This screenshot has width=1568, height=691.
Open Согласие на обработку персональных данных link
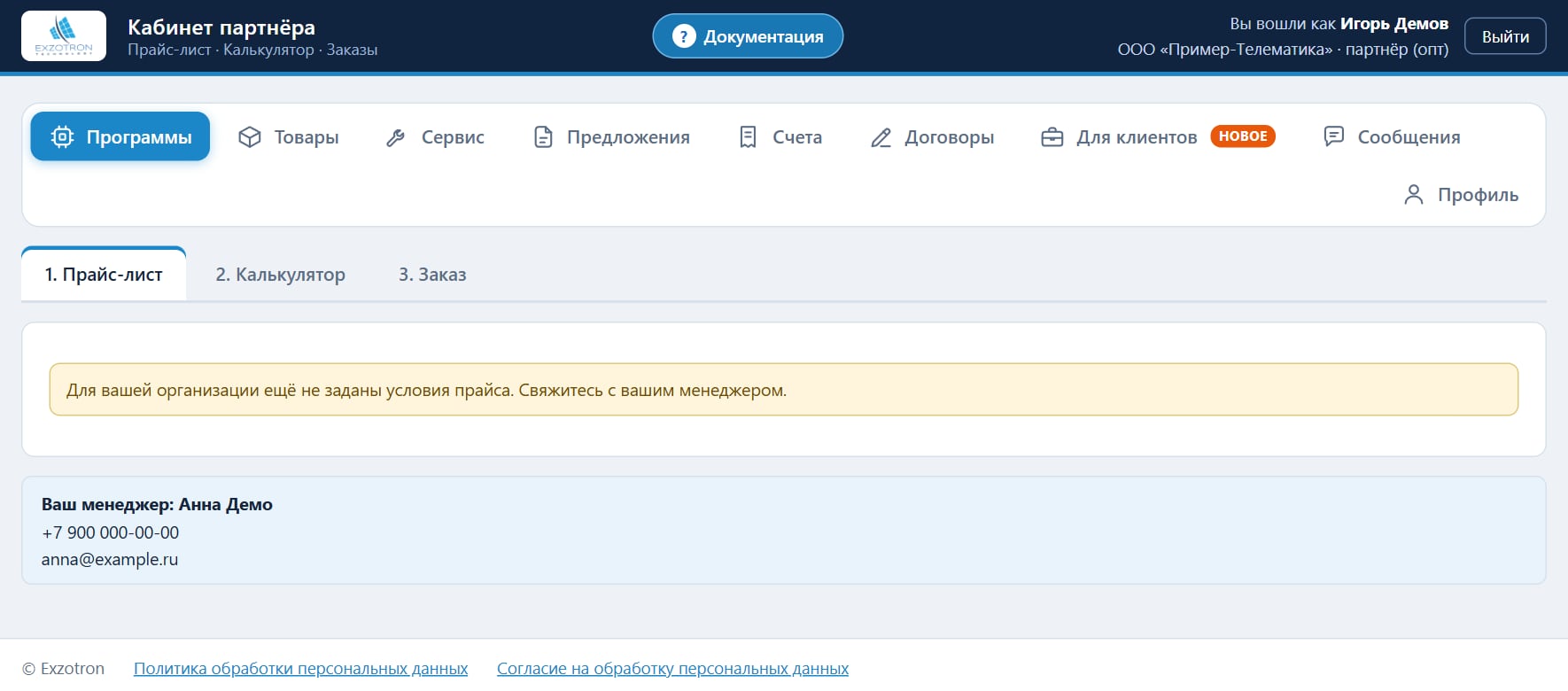[x=672, y=669]
